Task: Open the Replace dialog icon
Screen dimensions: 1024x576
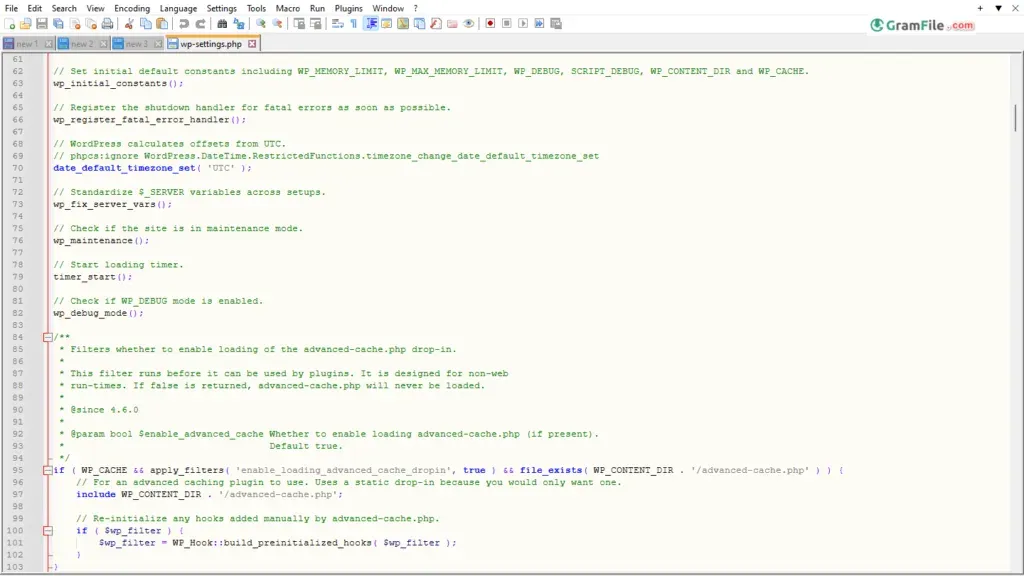Action: click(x=239, y=24)
